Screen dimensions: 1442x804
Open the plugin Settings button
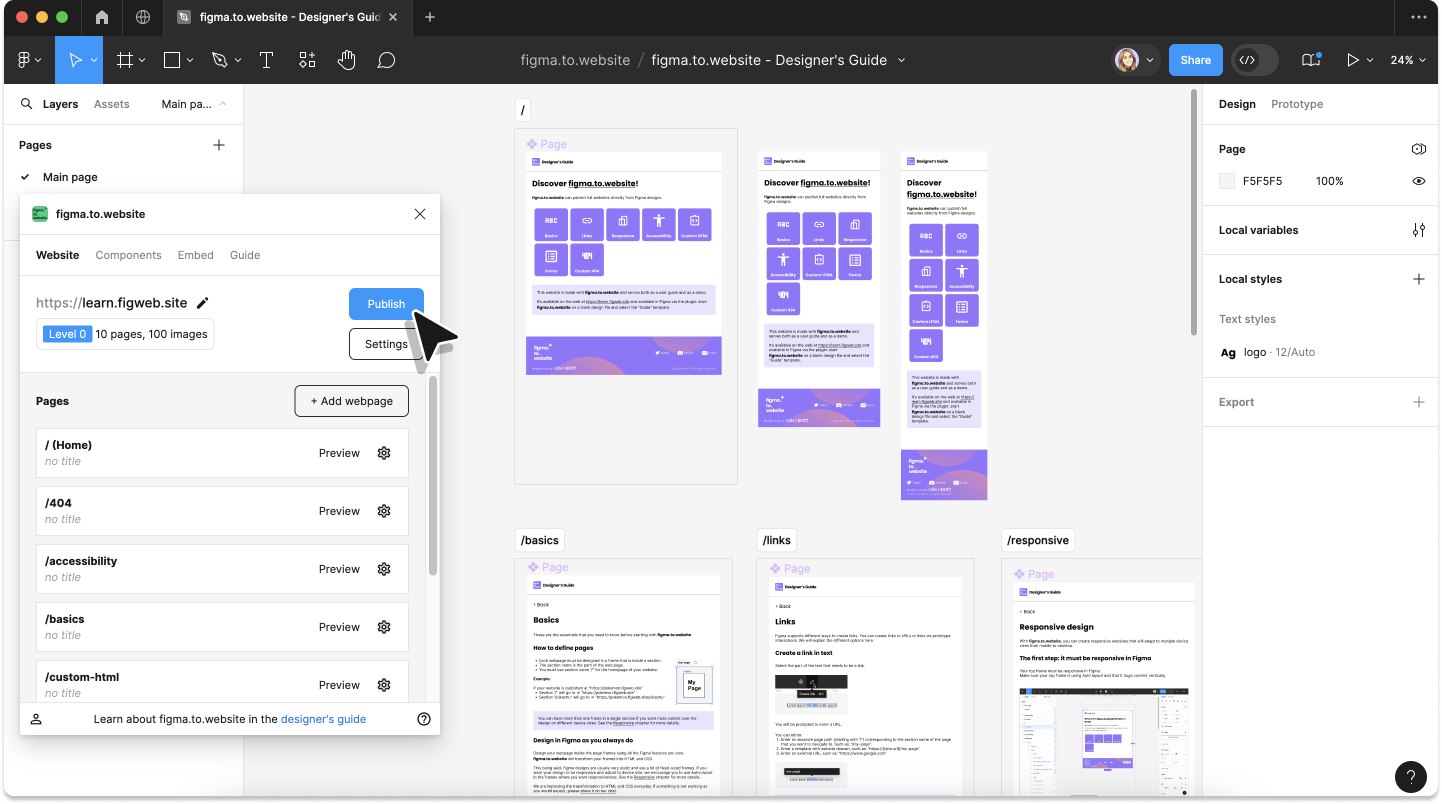pos(386,344)
